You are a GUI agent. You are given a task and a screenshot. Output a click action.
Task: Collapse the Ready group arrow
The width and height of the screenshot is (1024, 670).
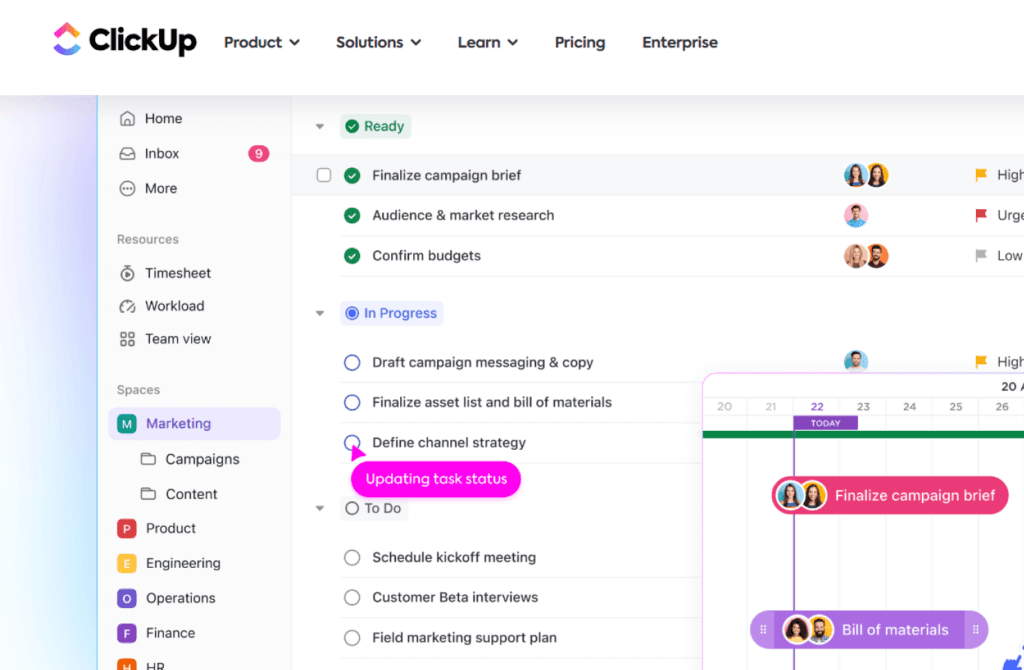tap(320, 127)
